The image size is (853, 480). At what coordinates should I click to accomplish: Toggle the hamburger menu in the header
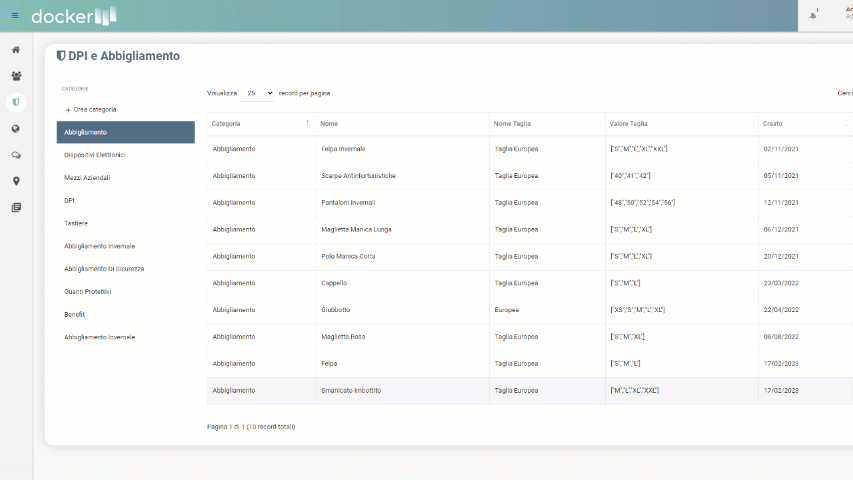(15, 16)
